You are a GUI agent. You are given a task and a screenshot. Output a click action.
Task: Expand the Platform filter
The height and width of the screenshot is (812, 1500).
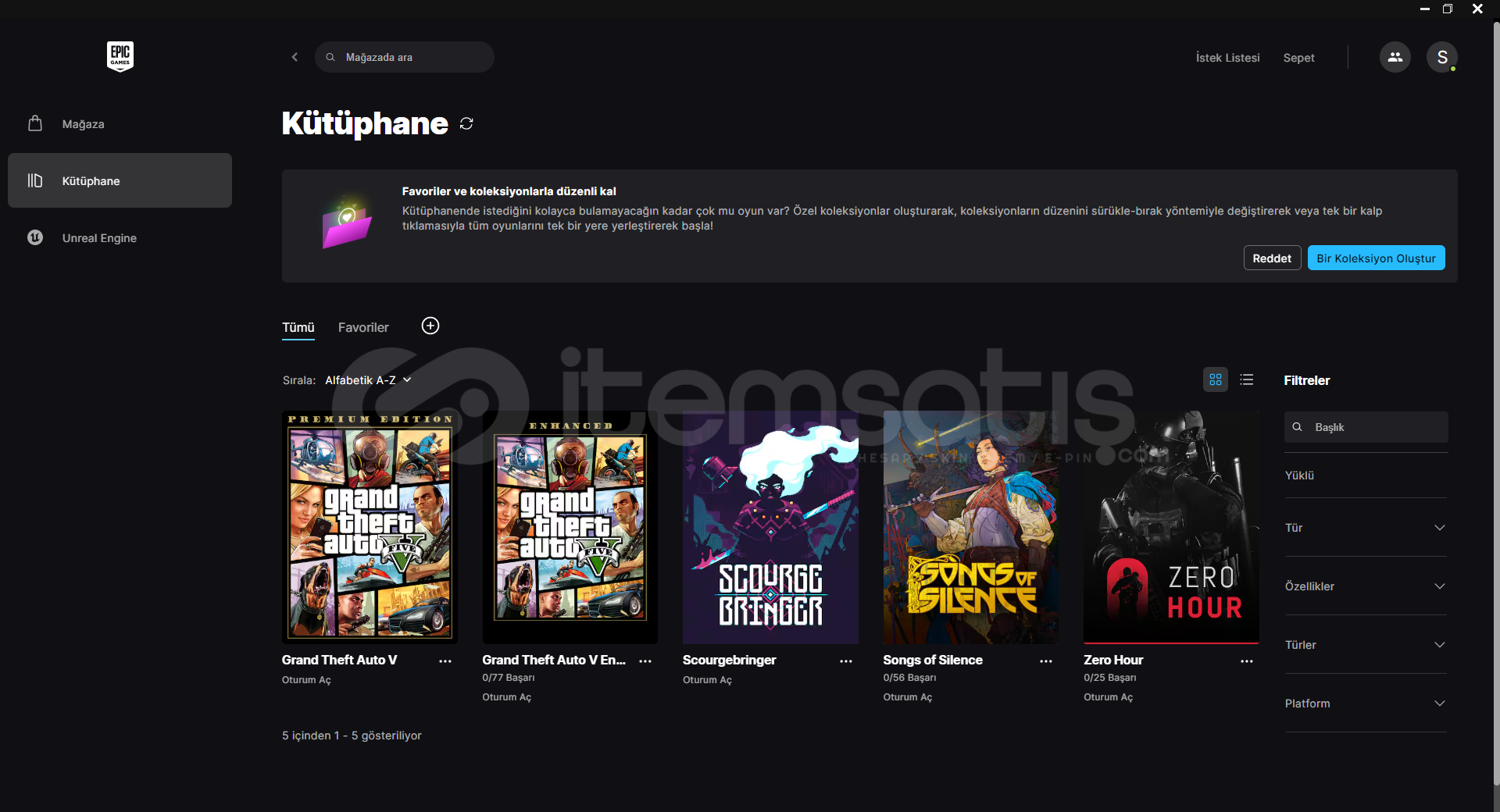(1366, 703)
